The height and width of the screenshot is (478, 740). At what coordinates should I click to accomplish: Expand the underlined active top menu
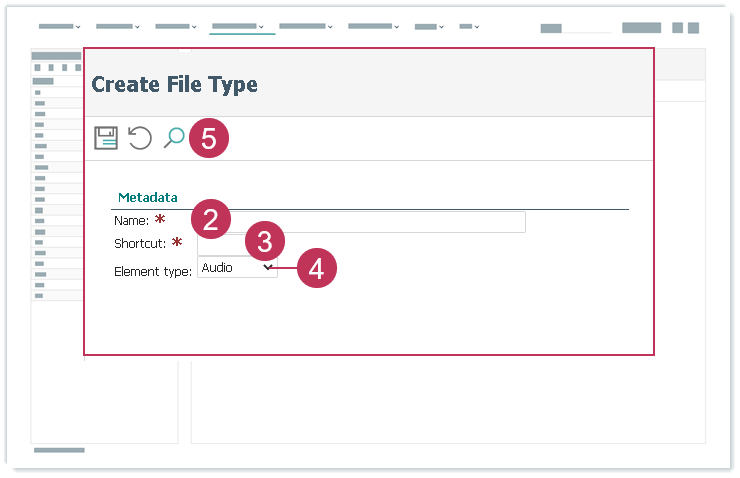(x=238, y=26)
